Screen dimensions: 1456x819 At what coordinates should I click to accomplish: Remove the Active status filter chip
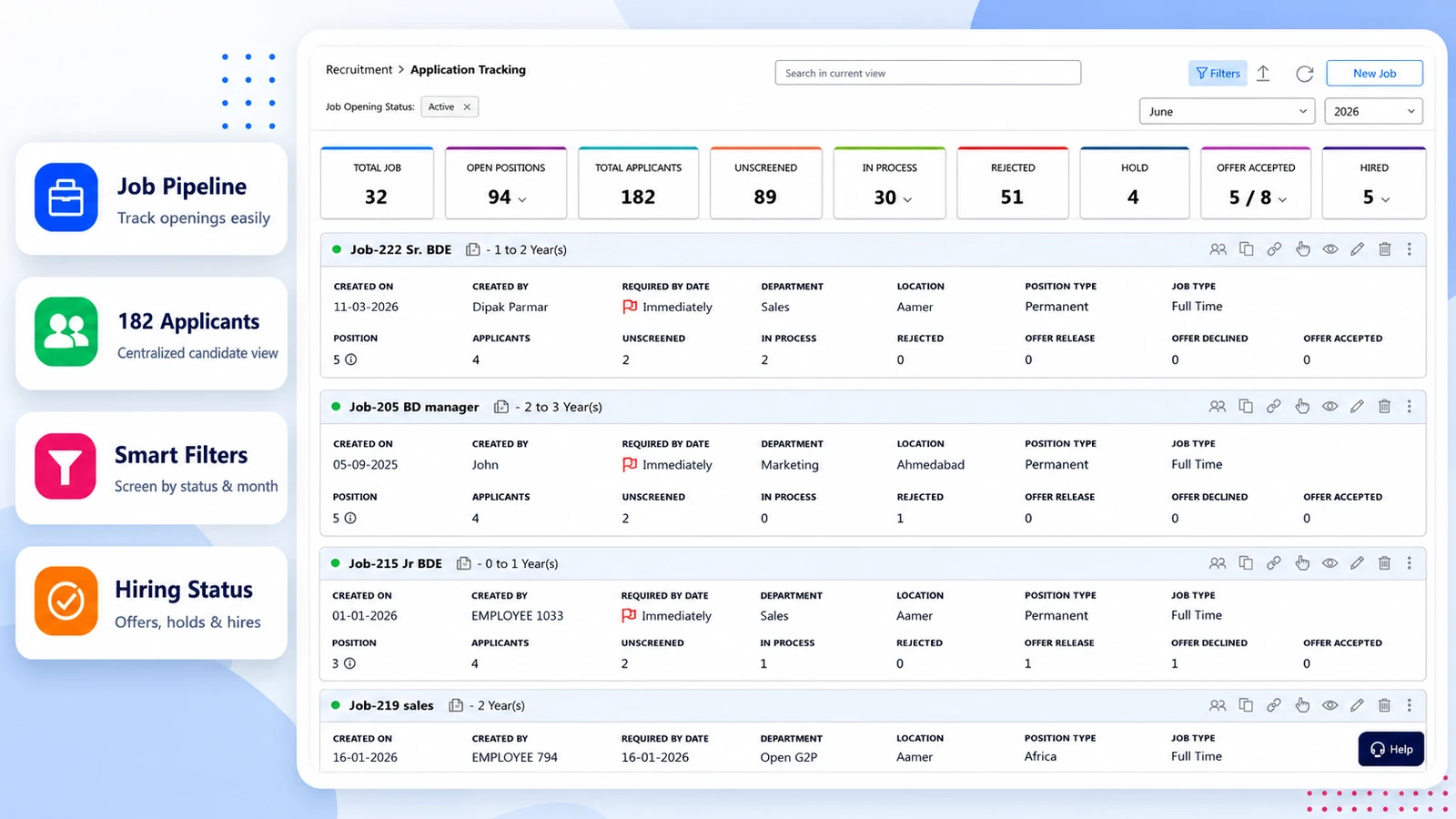point(467,106)
